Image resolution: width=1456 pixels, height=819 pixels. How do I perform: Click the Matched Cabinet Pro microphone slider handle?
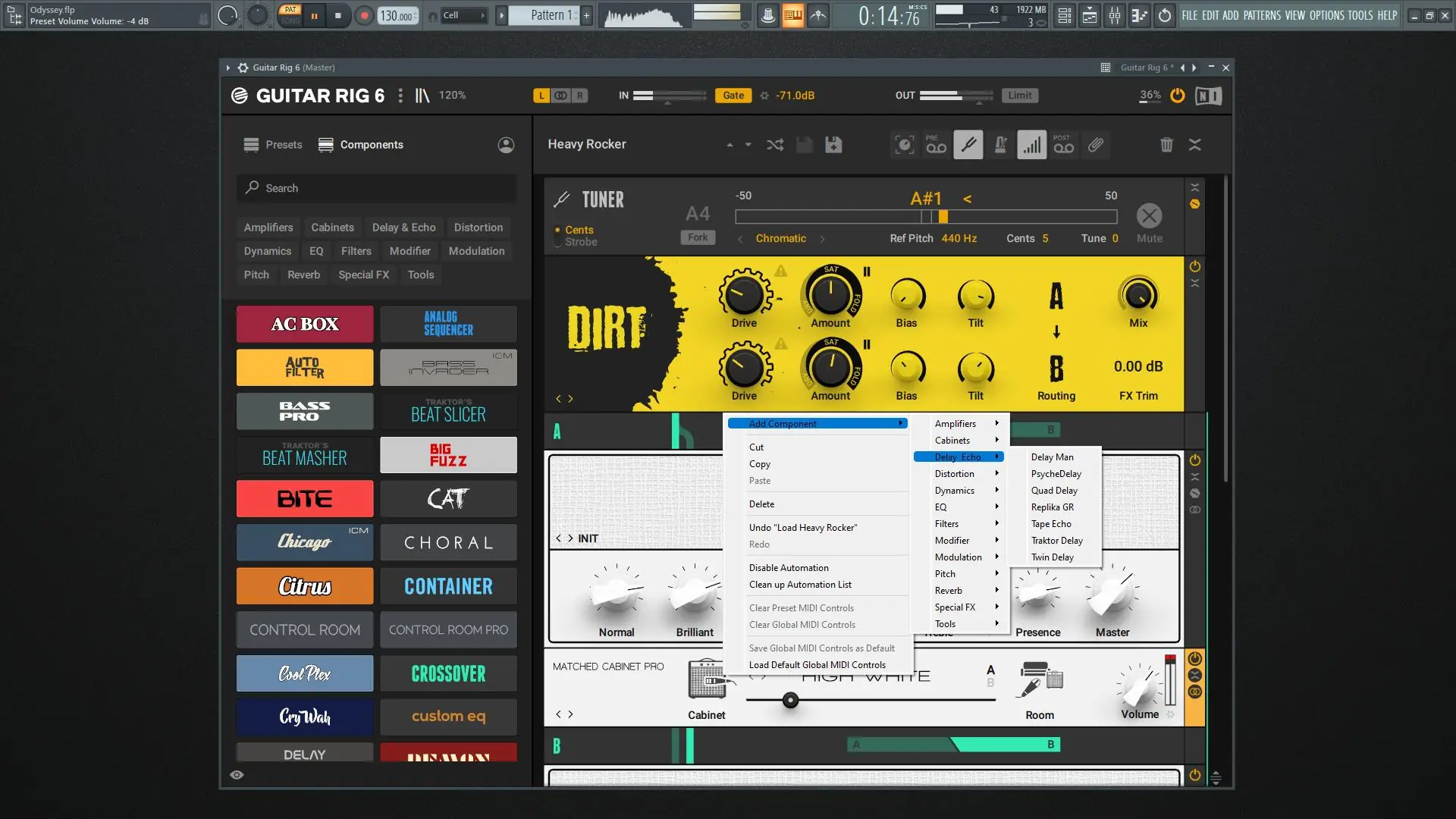coord(790,700)
